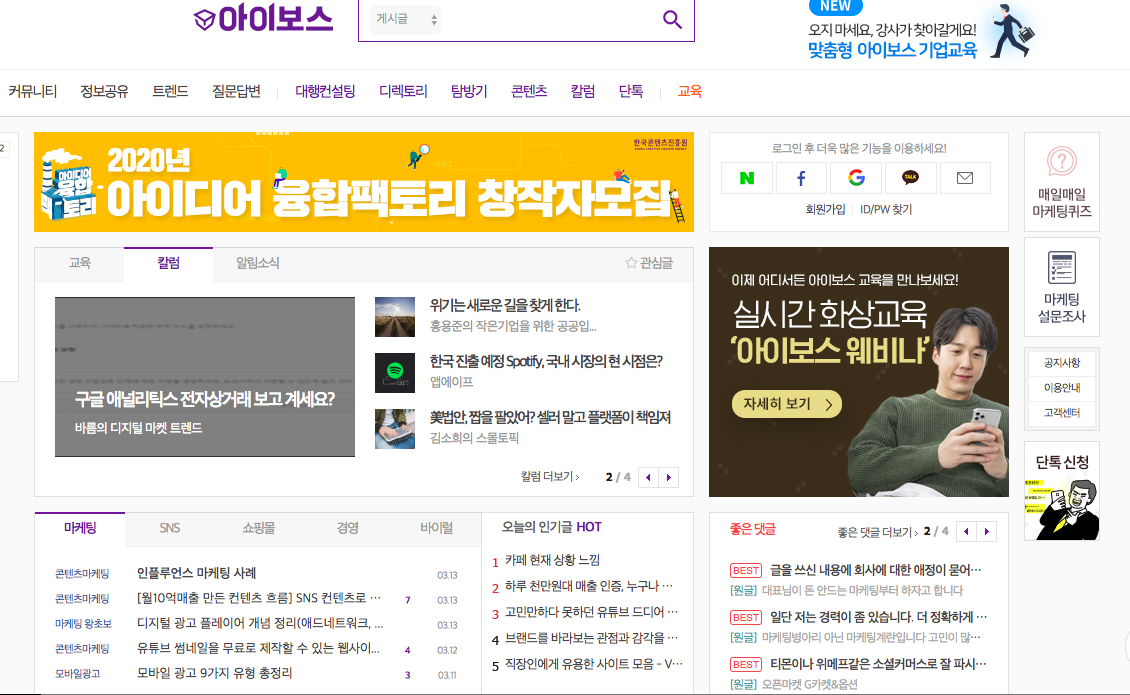Open BEST comment 일단 저는 경력이 좀 있습니다

878,617
